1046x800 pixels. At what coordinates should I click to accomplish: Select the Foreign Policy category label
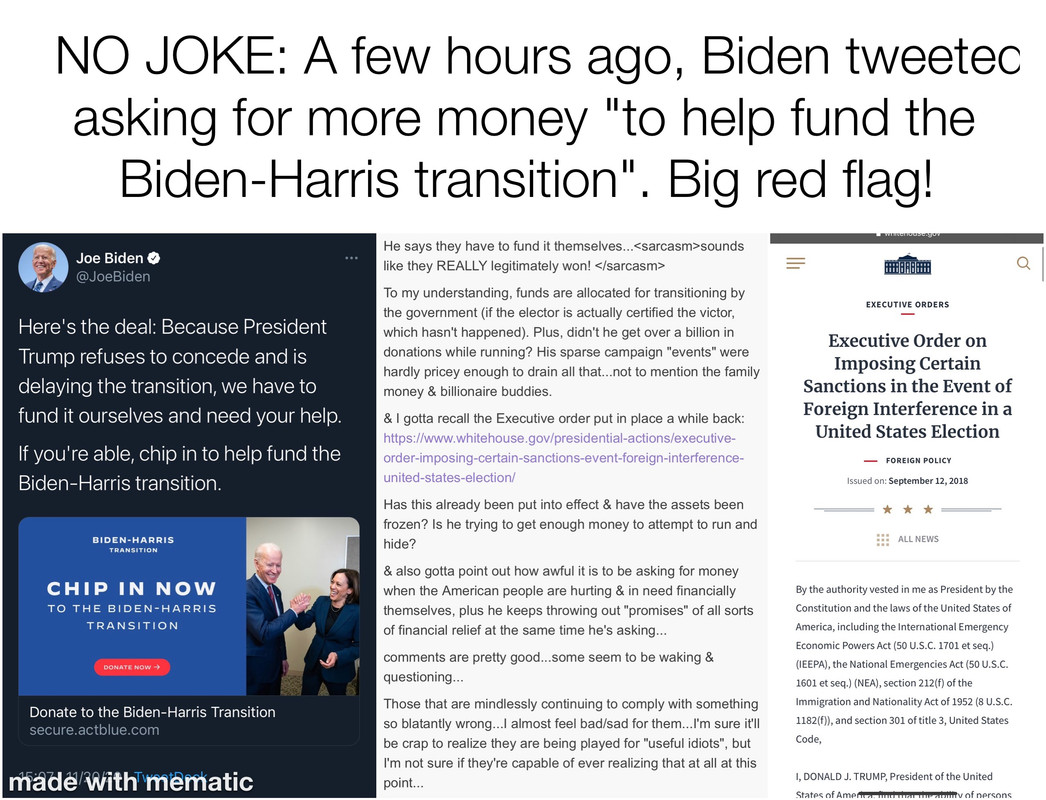point(919,460)
